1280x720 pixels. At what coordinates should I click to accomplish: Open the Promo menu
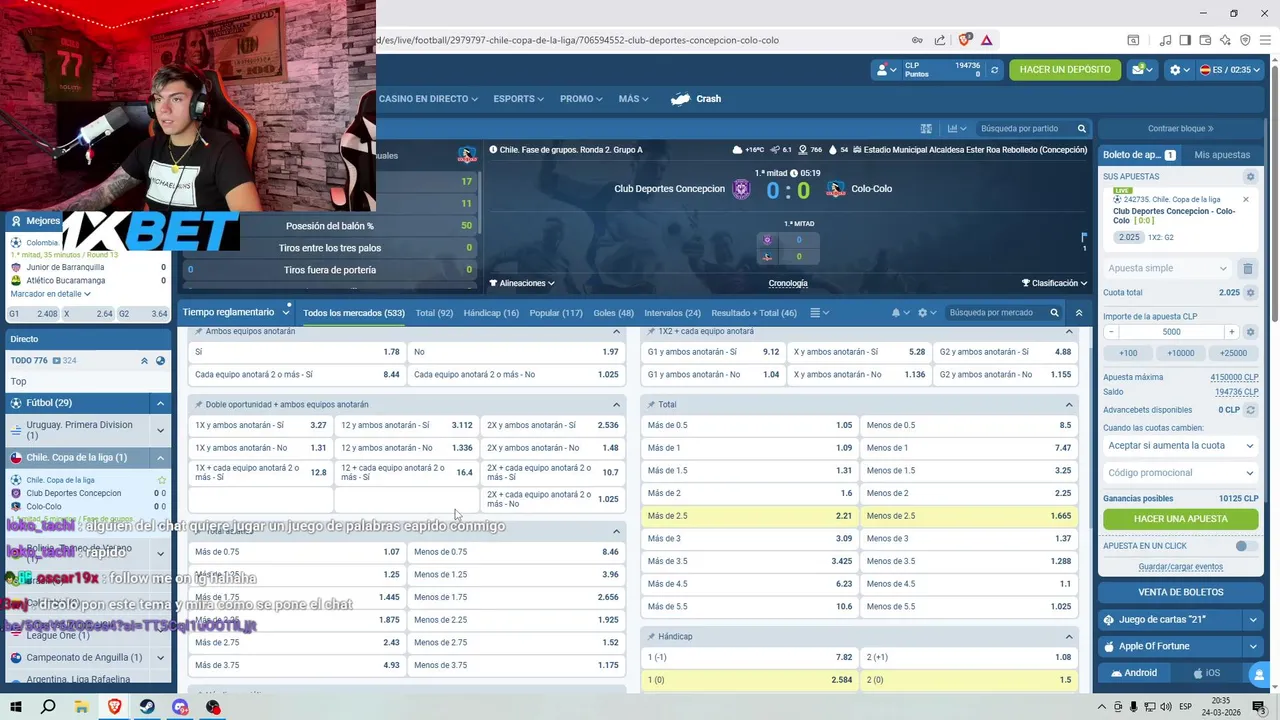[x=581, y=99]
